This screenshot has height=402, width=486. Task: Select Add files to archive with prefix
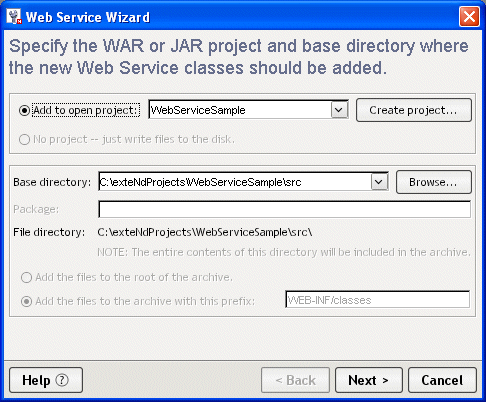(x=26, y=301)
